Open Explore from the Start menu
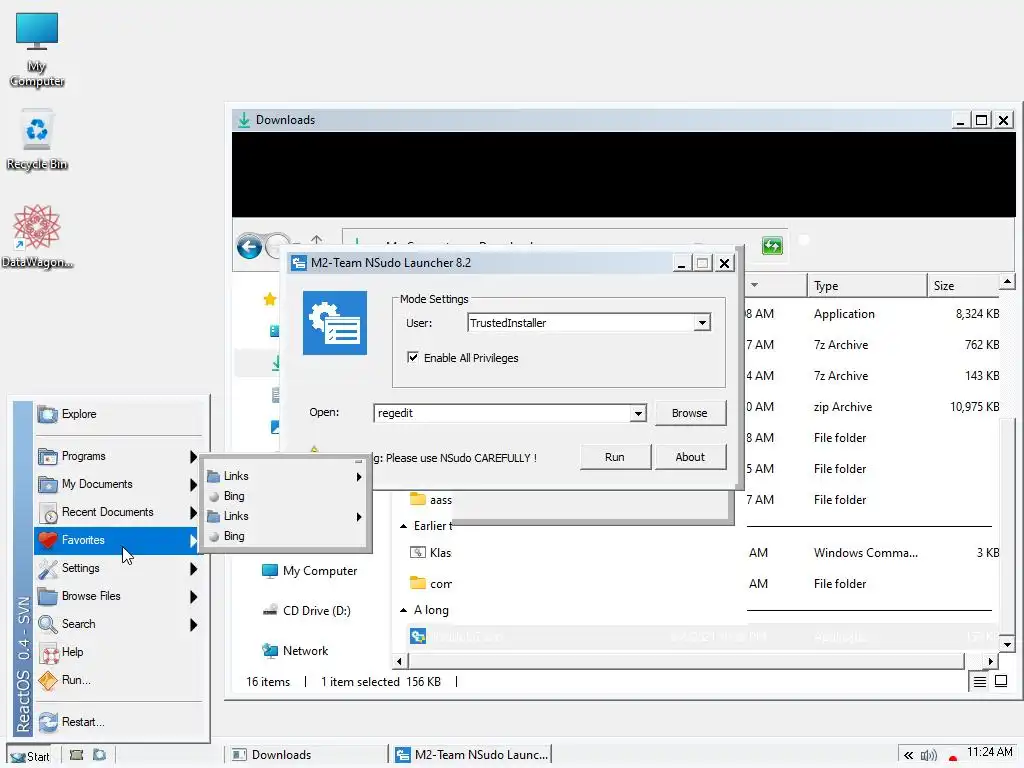The image size is (1024, 768). point(119,414)
